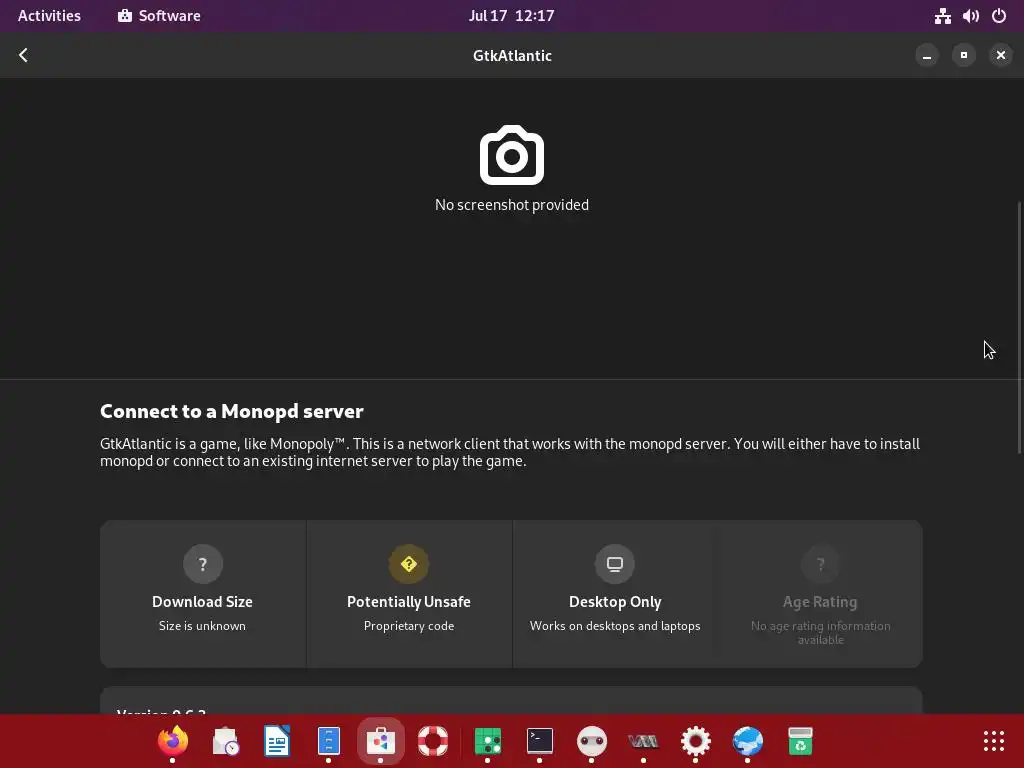The height and width of the screenshot is (768, 1024).
Task: Open Firefox from the dock
Action: [x=172, y=741]
